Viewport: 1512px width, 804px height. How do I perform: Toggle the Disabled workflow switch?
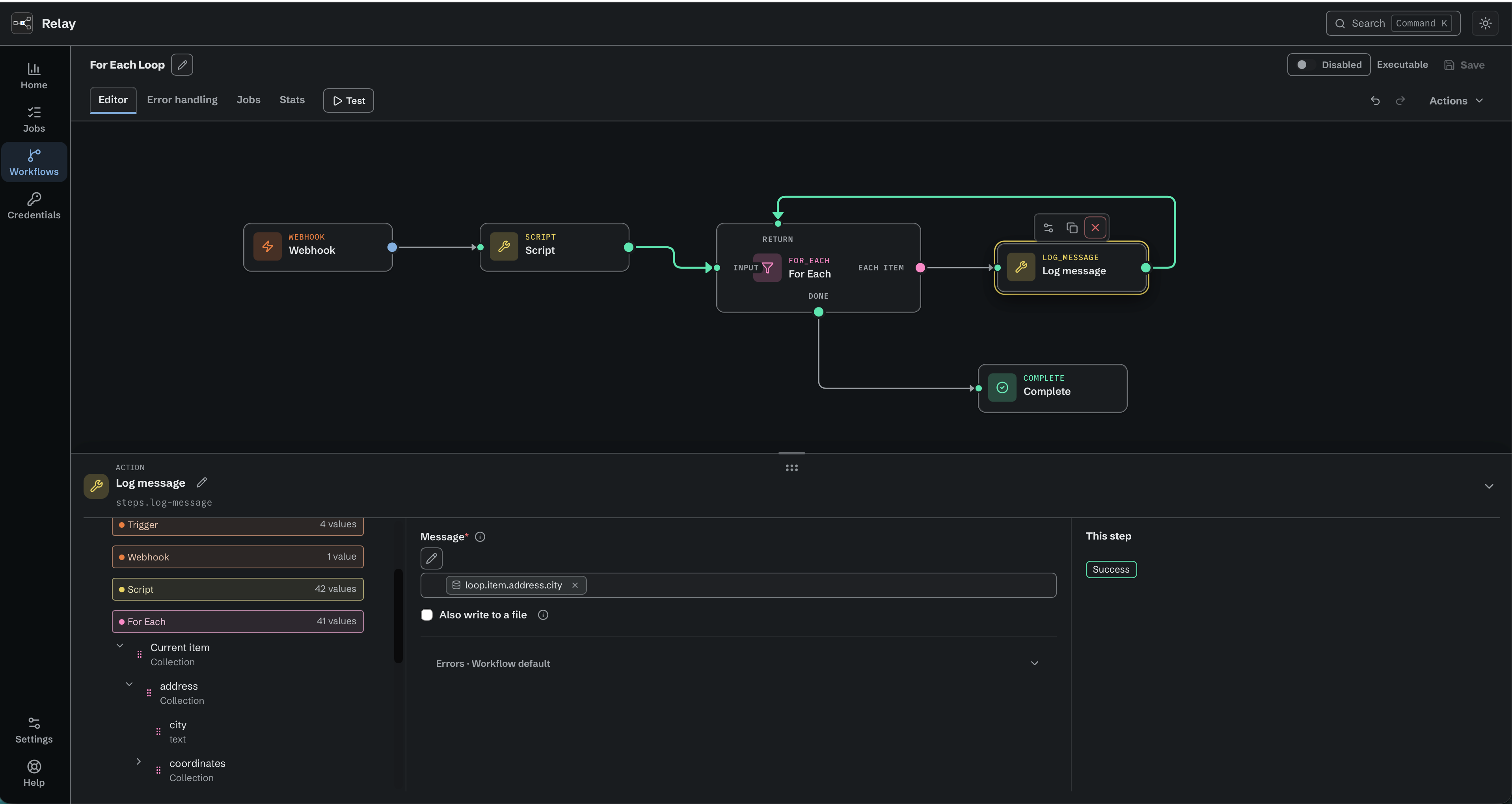(1329, 65)
